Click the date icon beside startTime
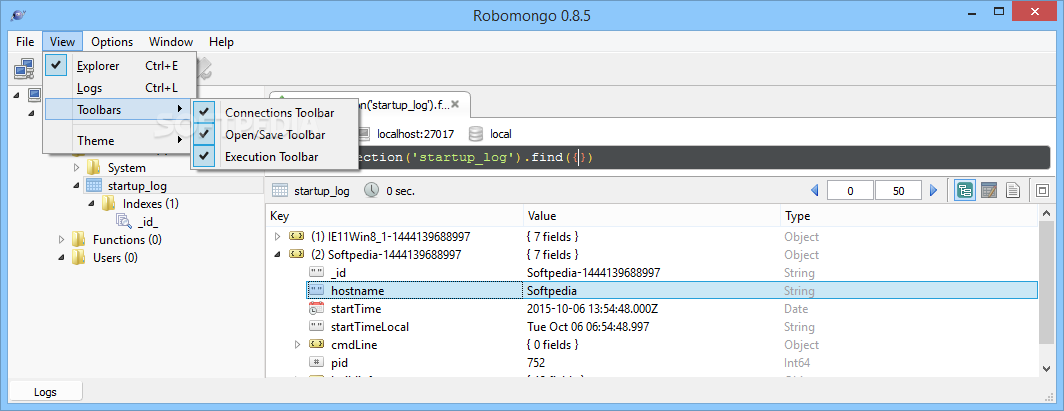 316,309
